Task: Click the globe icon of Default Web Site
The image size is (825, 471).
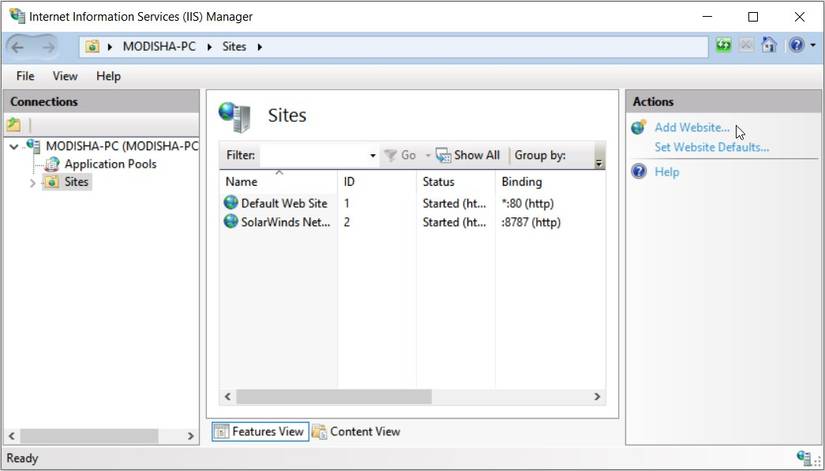Action: 231,203
